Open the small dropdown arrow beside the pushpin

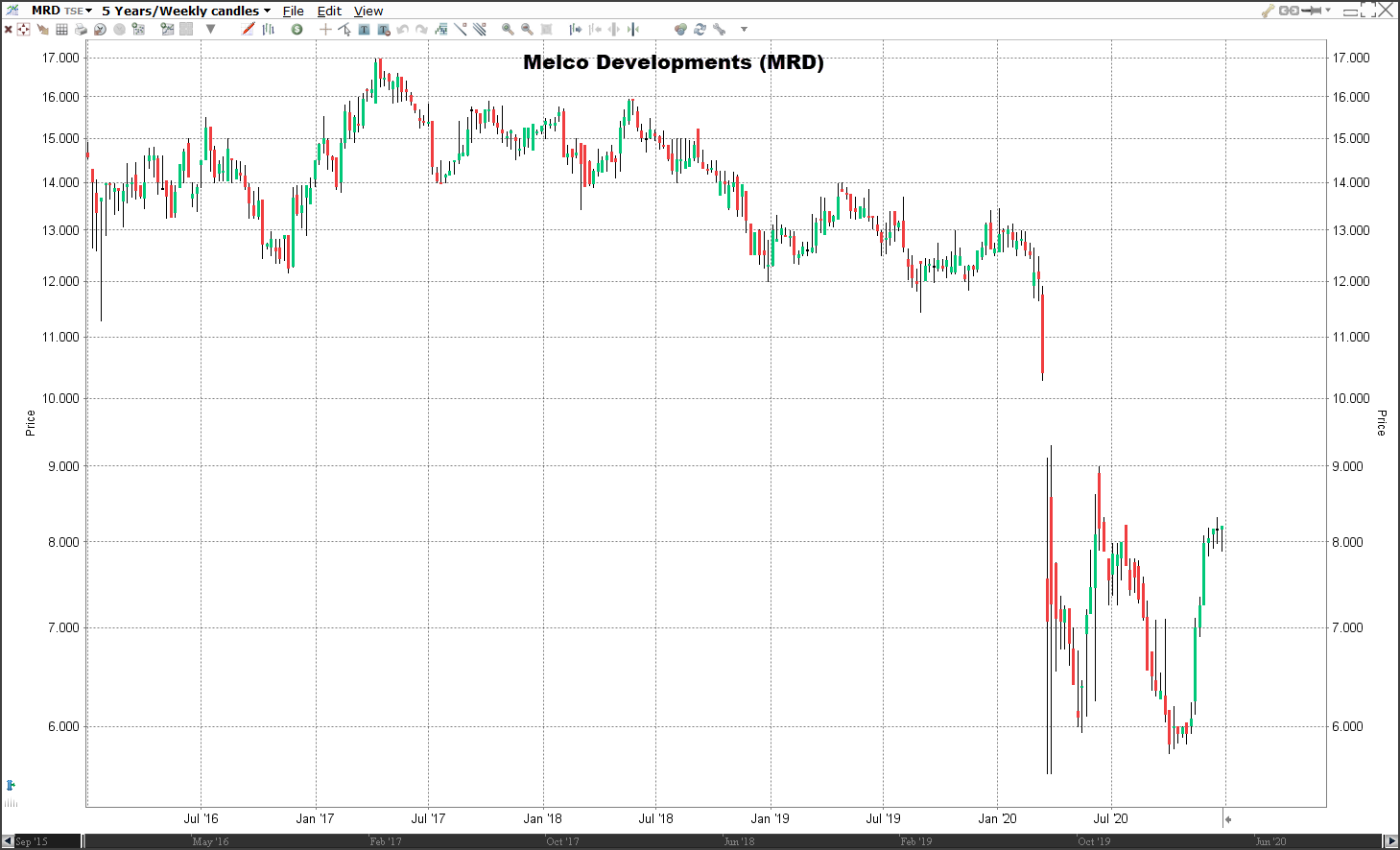(x=1328, y=11)
